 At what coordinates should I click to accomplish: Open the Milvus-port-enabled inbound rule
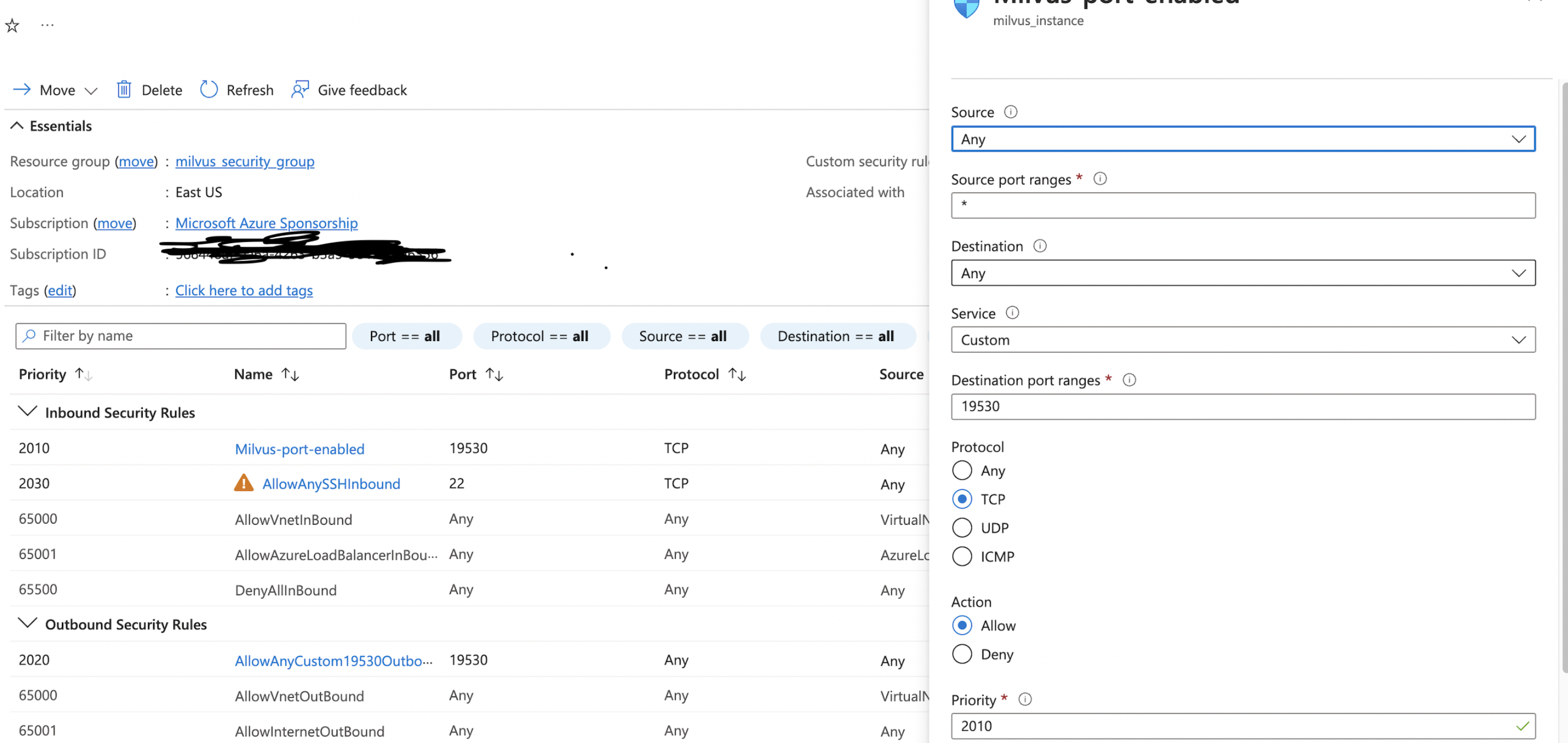tap(300, 448)
